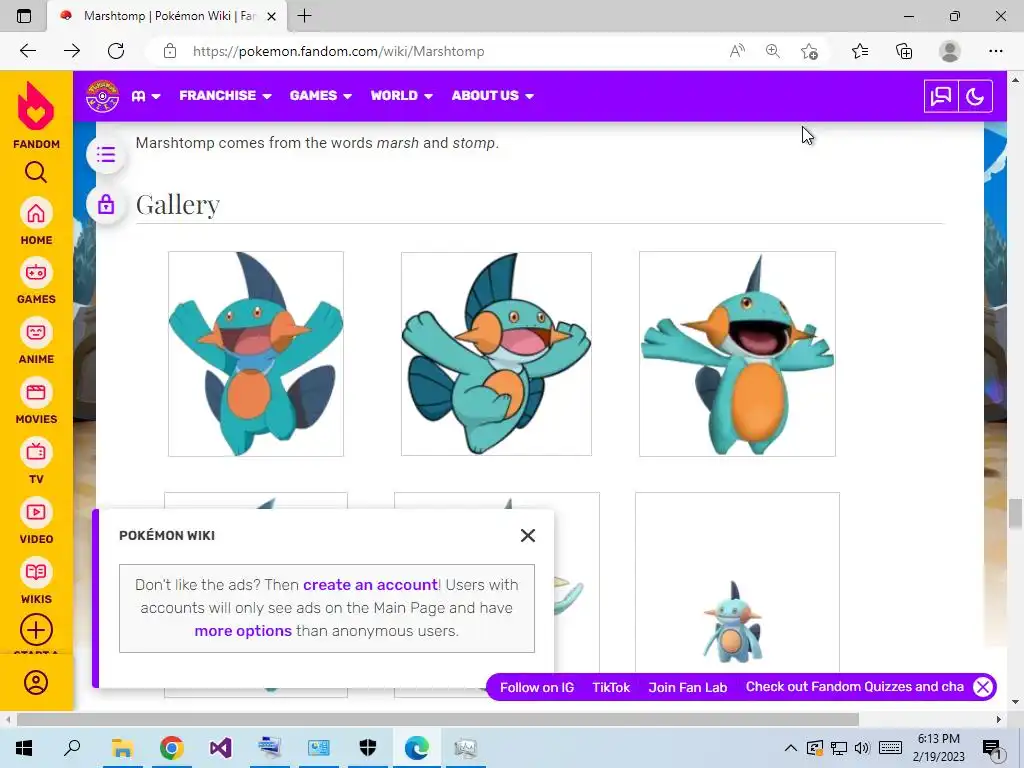This screenshot has width=1024, height=768.
Task: Expand the ABOUT US dropdown menu
Action: [492, 95]
